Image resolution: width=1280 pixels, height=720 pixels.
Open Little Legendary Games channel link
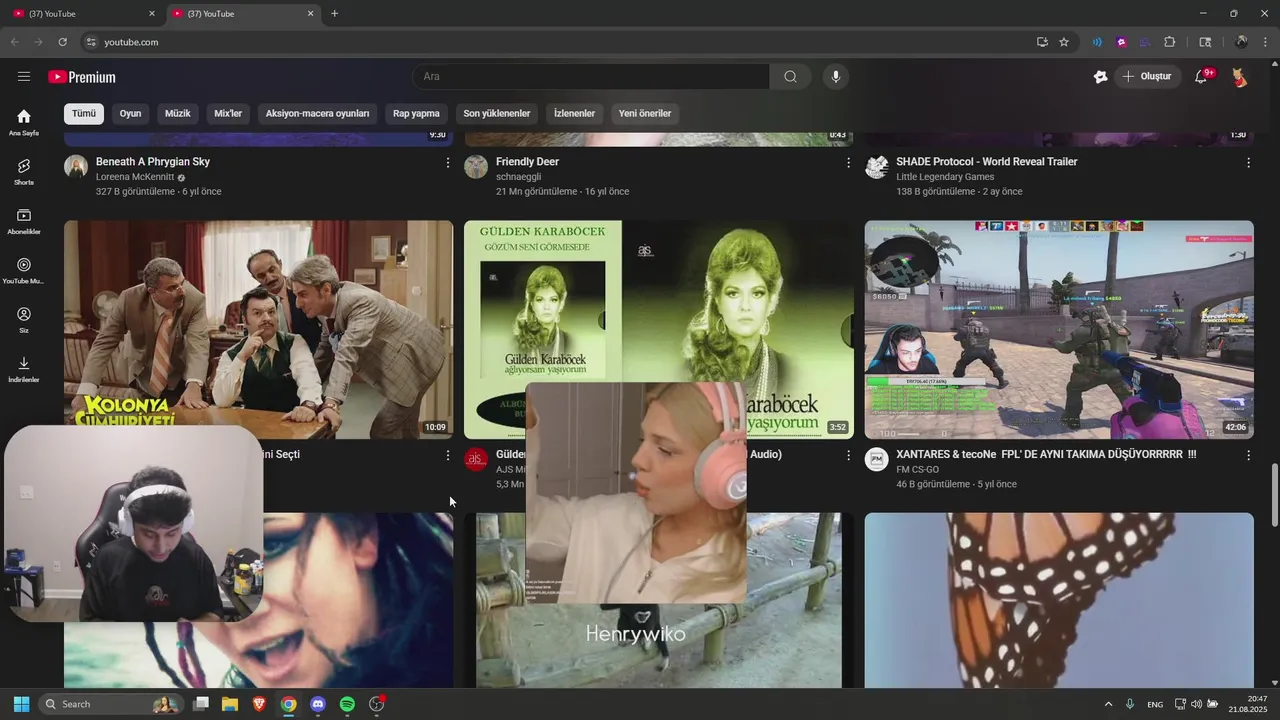click(945, 177)
